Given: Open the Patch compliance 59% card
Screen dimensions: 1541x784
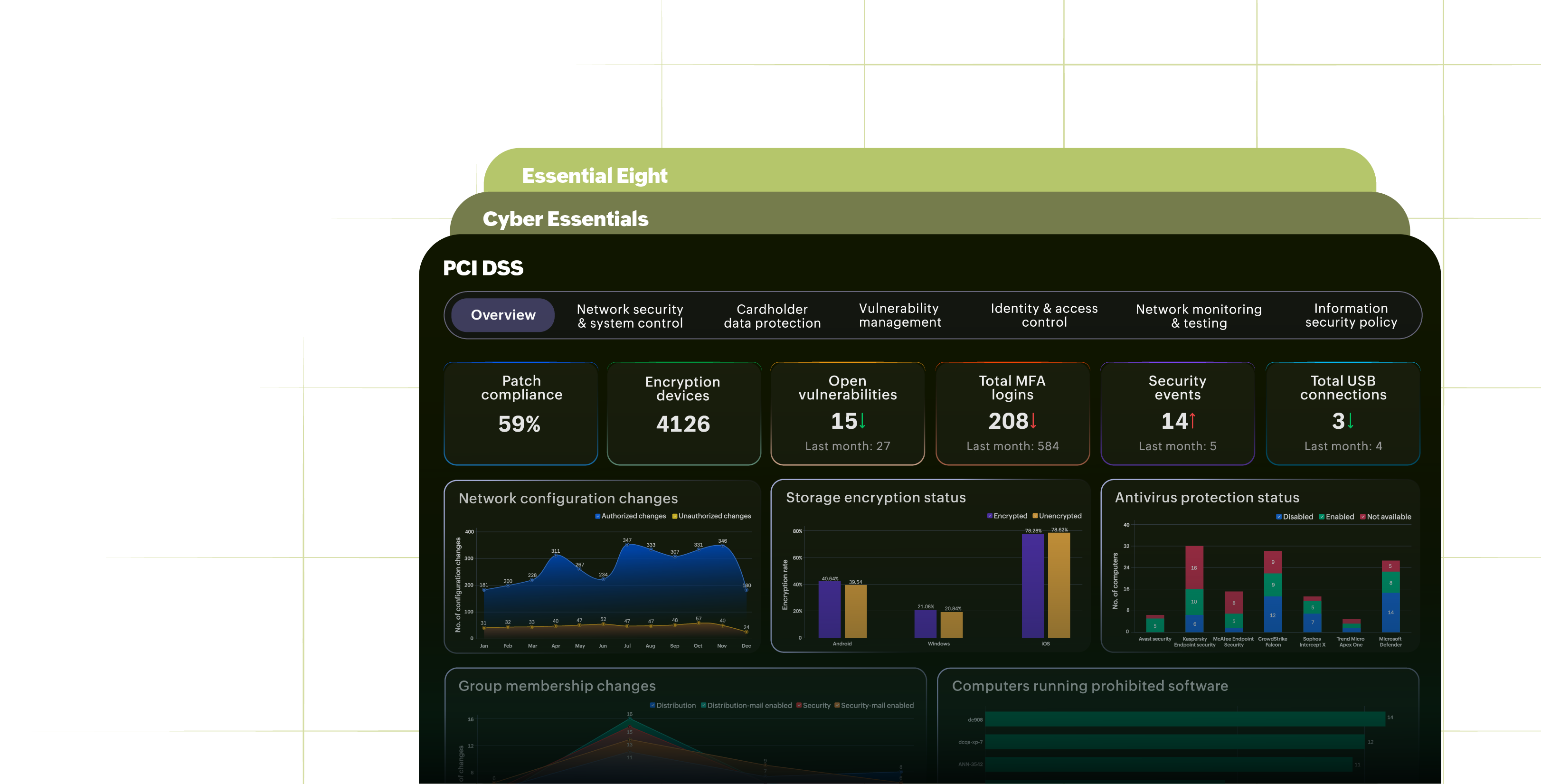Looking at the screenshot, I should click(521, 413).
